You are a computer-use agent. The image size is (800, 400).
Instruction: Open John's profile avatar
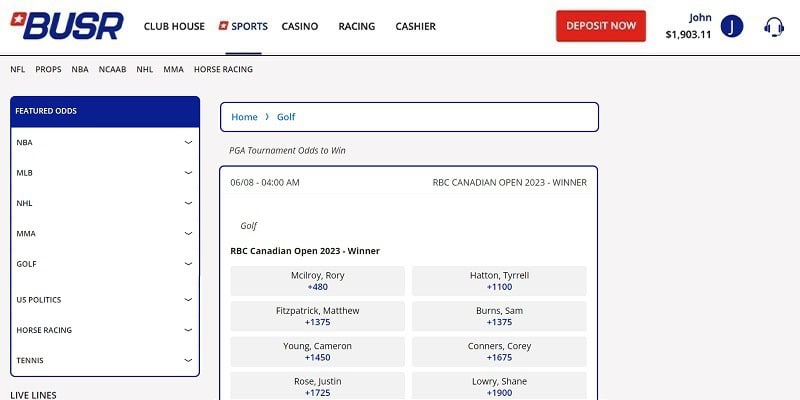coord(732,26)
